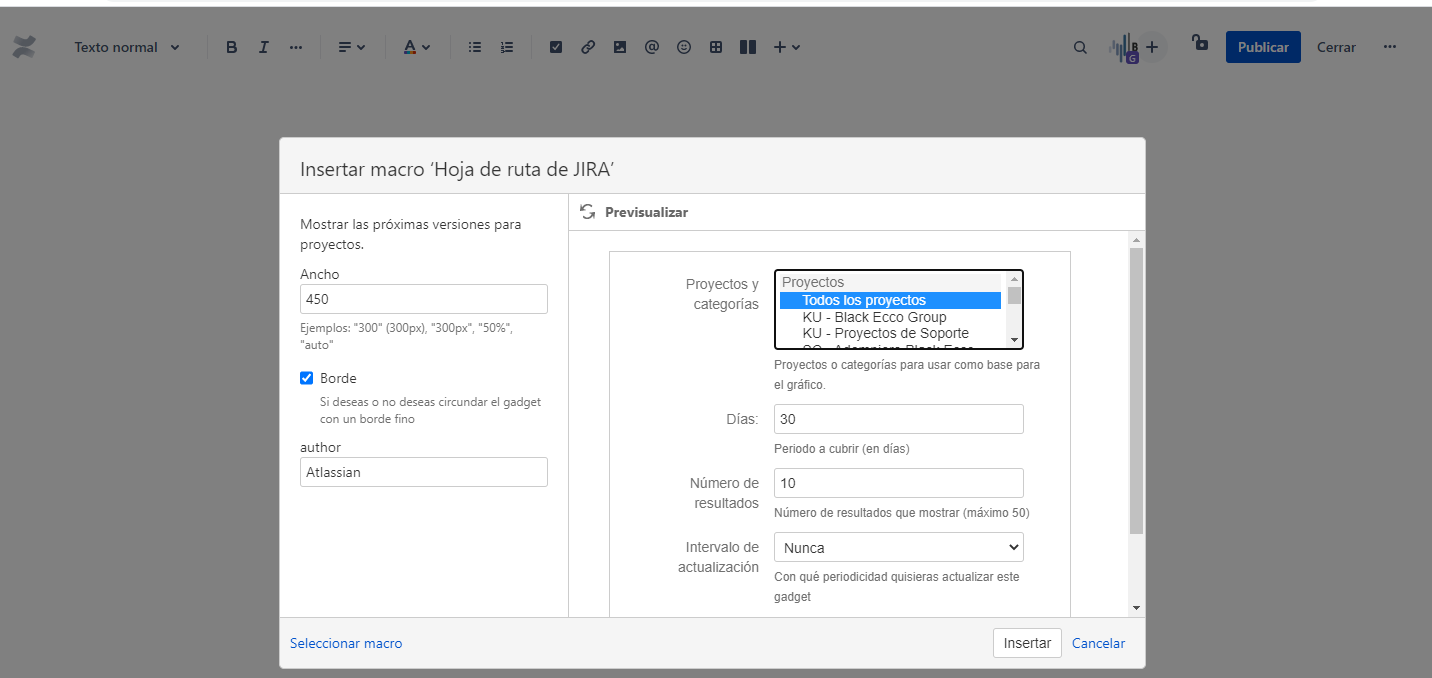
Task: Click the Insertar button
Action: pyautogui.click(x=1027, y=643)
